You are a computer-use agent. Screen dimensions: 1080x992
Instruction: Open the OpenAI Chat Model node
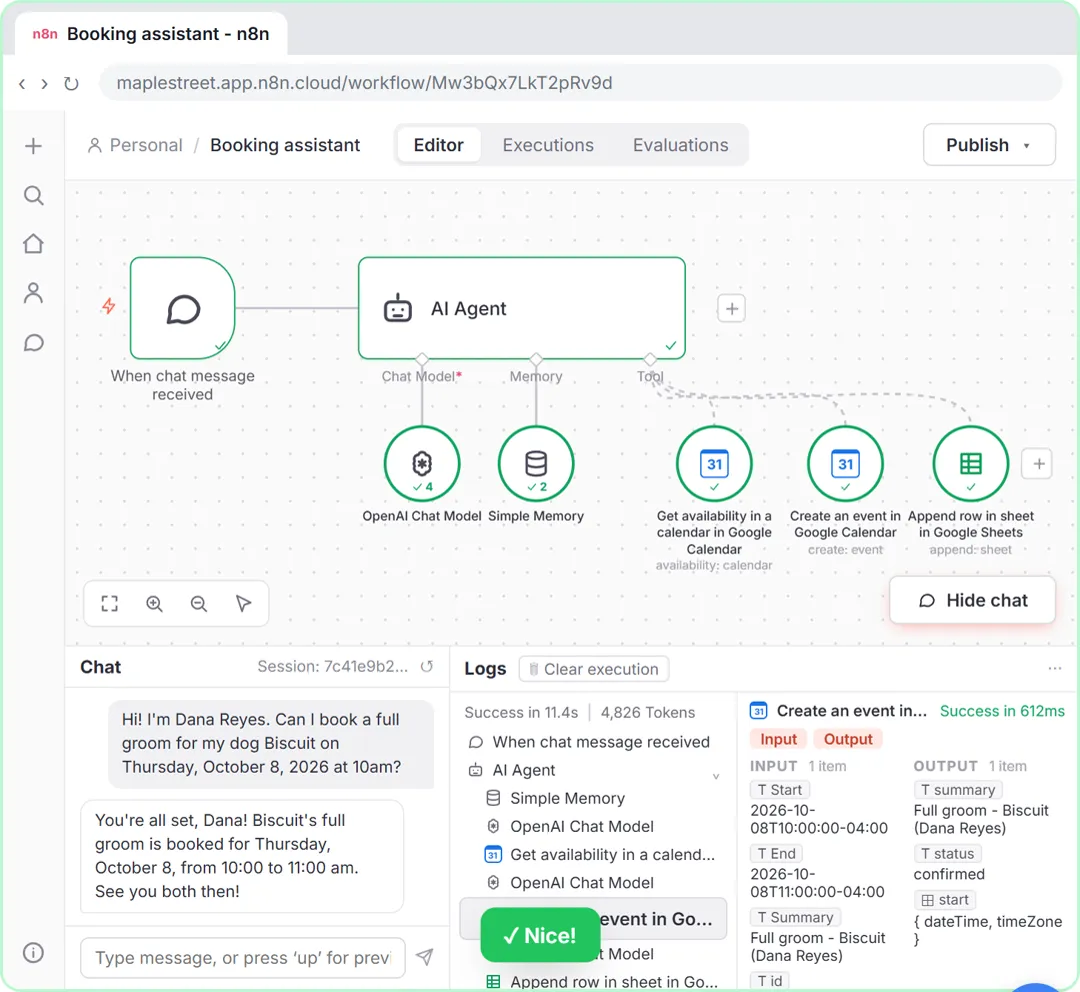[422, 464]
